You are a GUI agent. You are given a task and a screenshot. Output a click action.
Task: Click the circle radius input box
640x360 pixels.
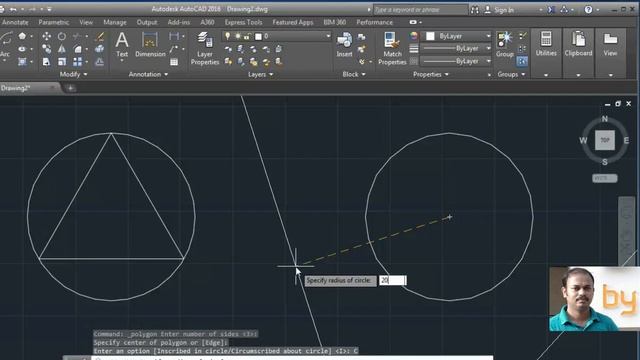393,280
